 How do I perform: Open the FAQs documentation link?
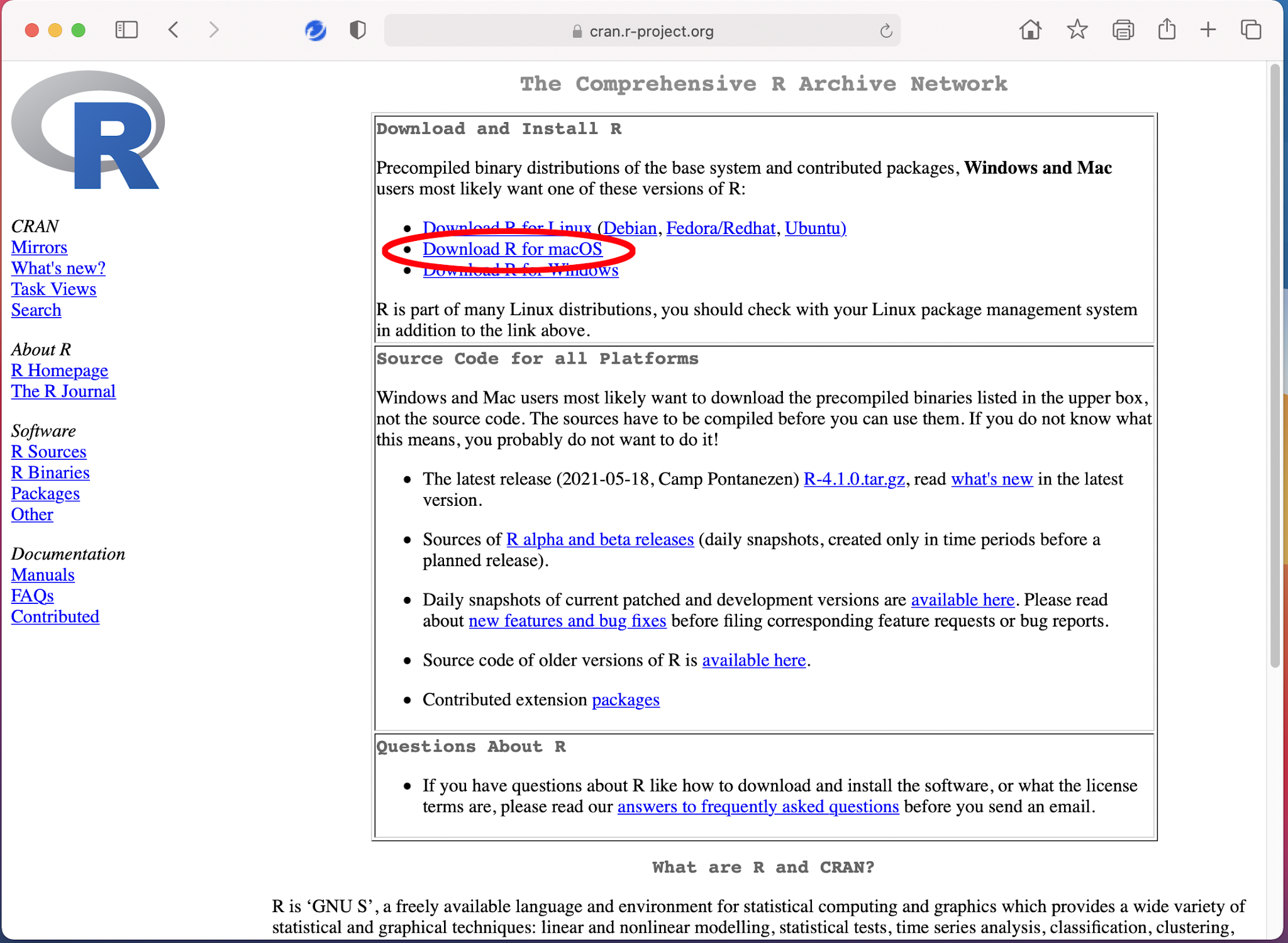pyautogui.click(x=31, y=595)
